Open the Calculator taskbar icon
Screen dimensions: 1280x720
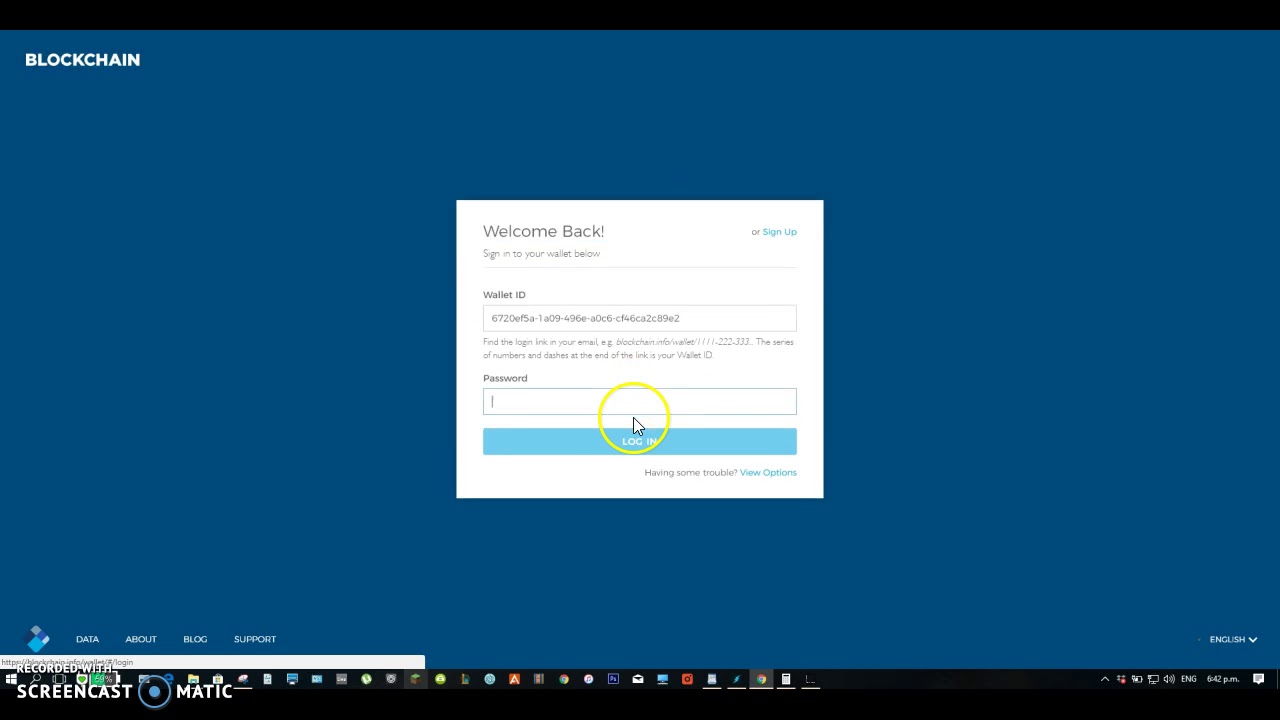pos(786,679)
